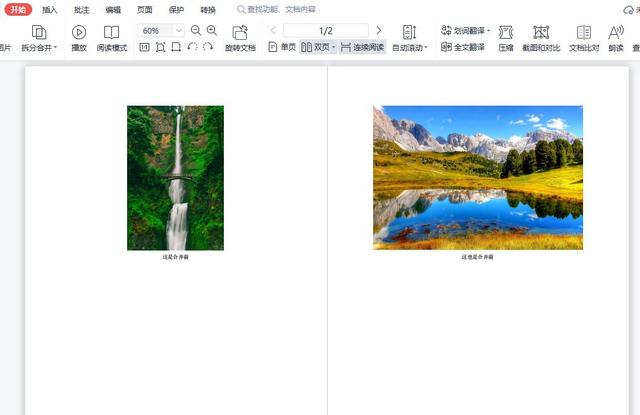This screenshot has height=415, width=640.
Task: Switch to the 批注 tab
Action: coord(81,10)
